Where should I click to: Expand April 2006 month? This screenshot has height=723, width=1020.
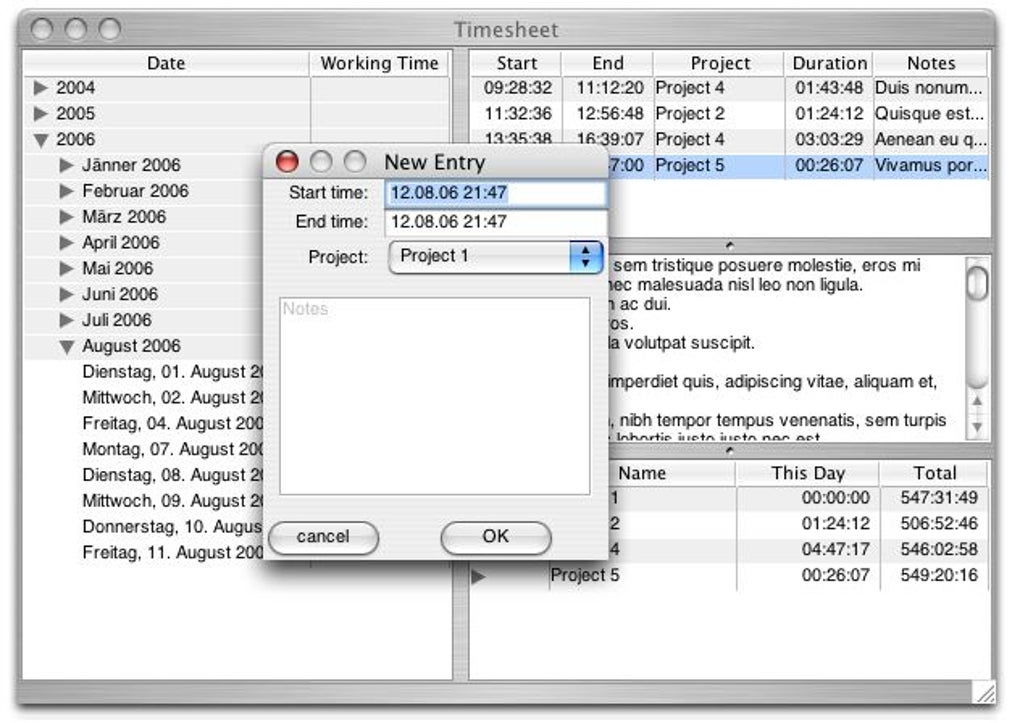66,243
